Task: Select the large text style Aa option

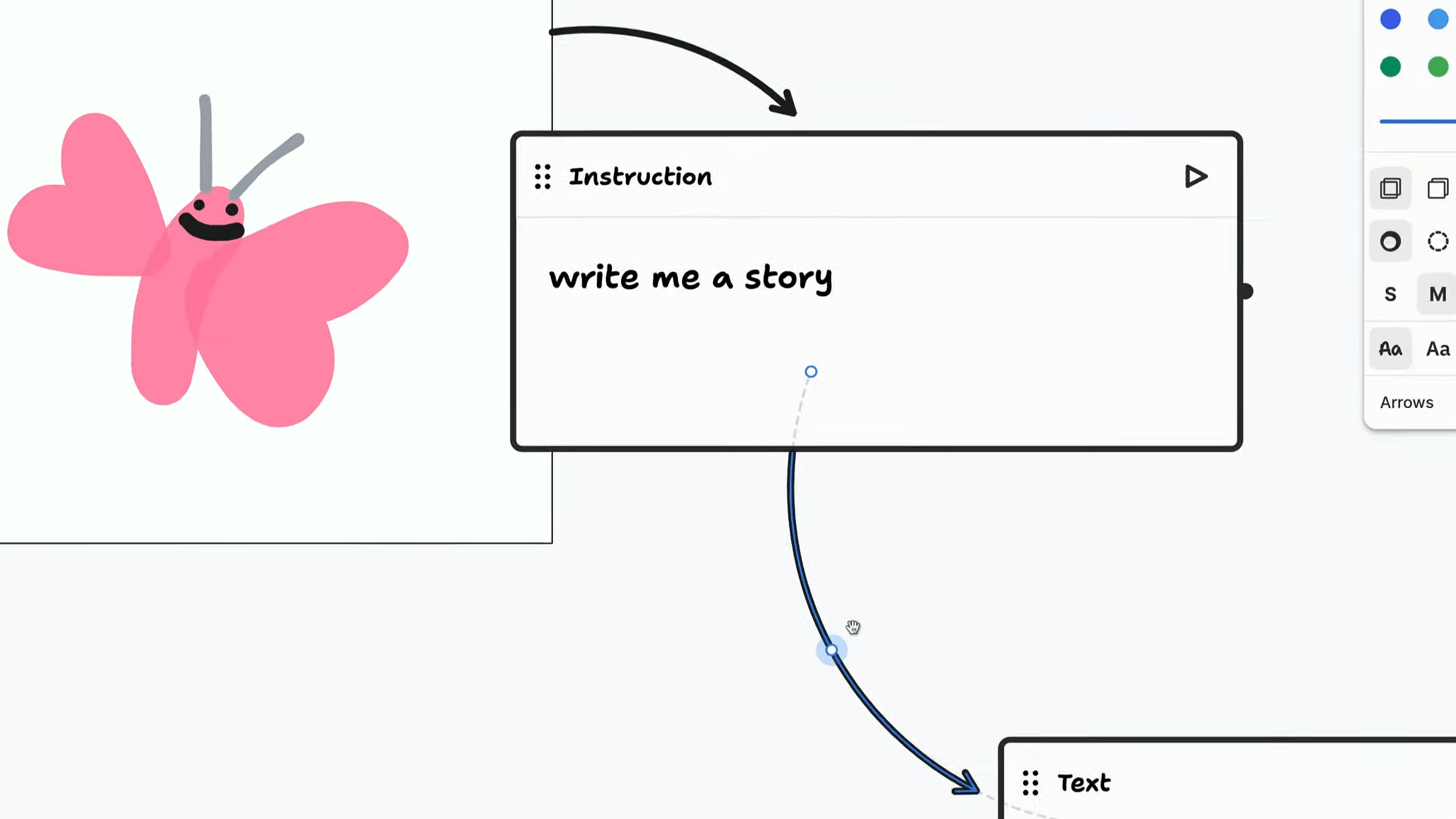Action: click(1440, 348)
